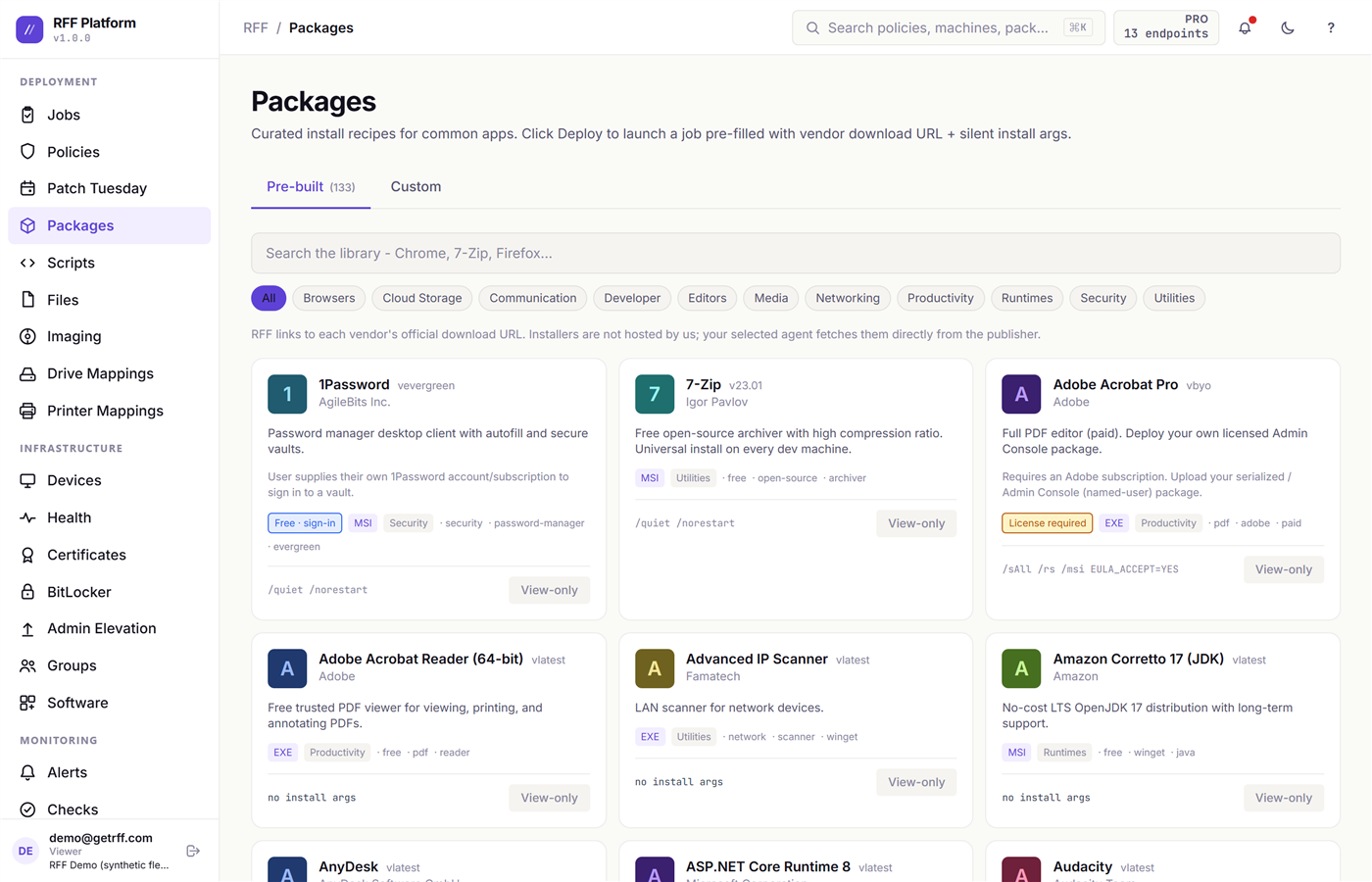Click the PRO 13 endpoints badge
Screen dimensions: 1372x882
coord(1166,27)
